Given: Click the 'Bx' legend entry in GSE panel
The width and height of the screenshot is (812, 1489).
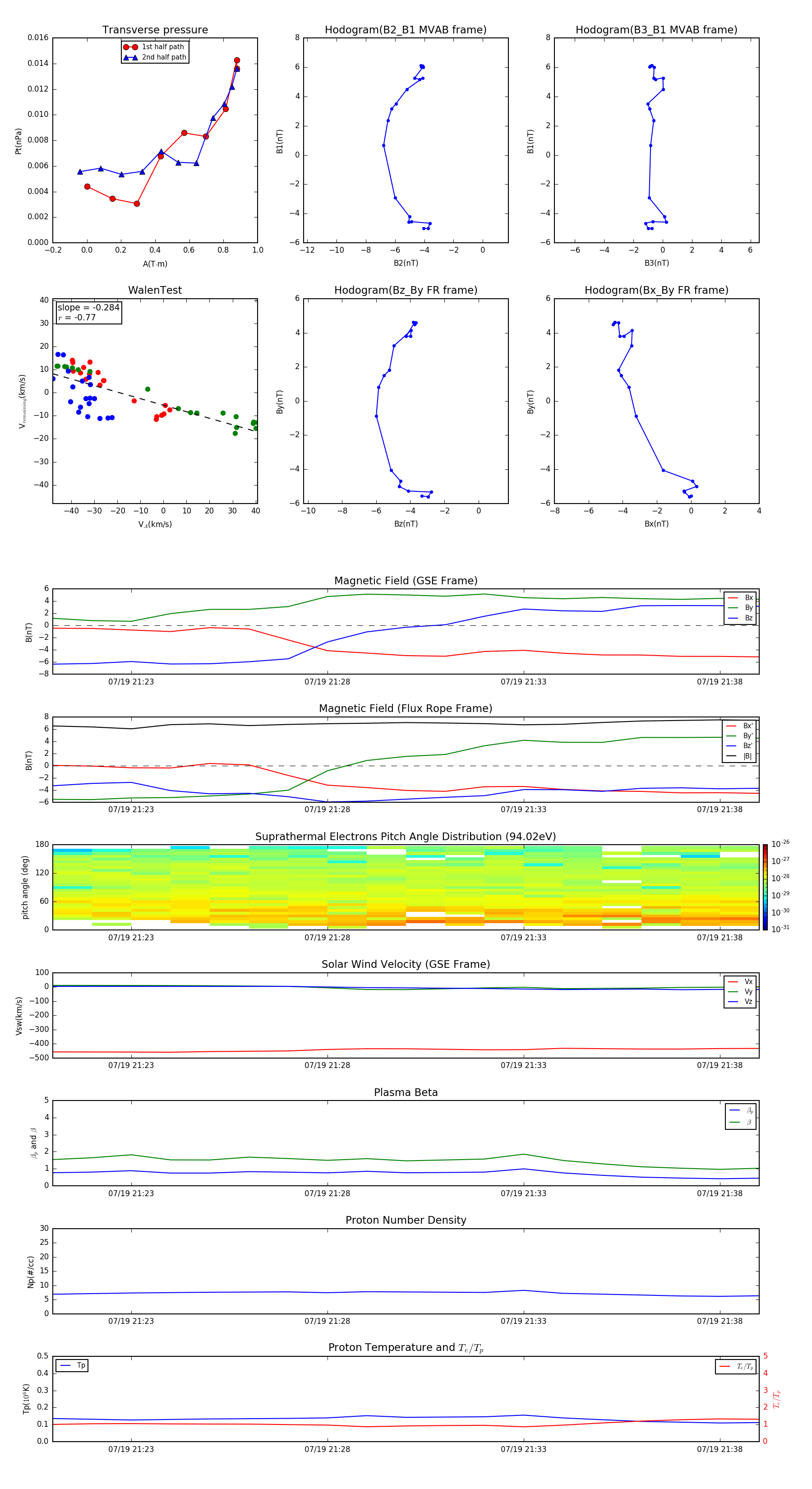Looking at the screenshot, I should (x=740, y=598).
